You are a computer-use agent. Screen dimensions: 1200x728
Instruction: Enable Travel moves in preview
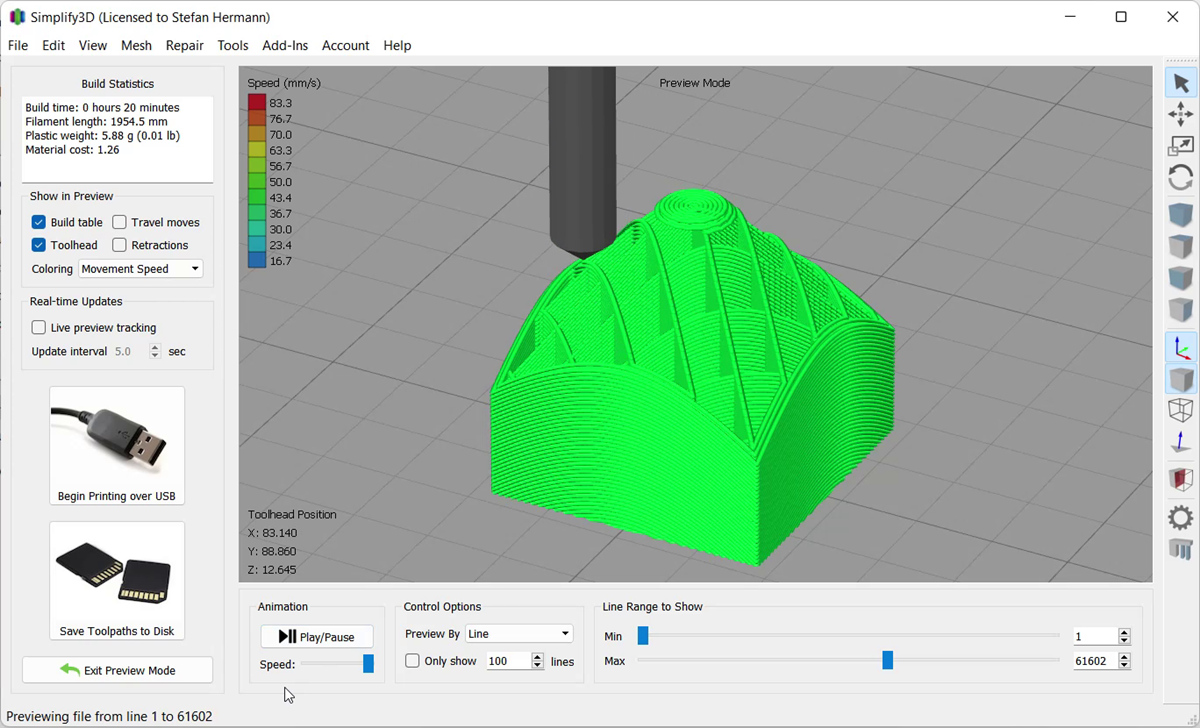click(x=120, y=222)
